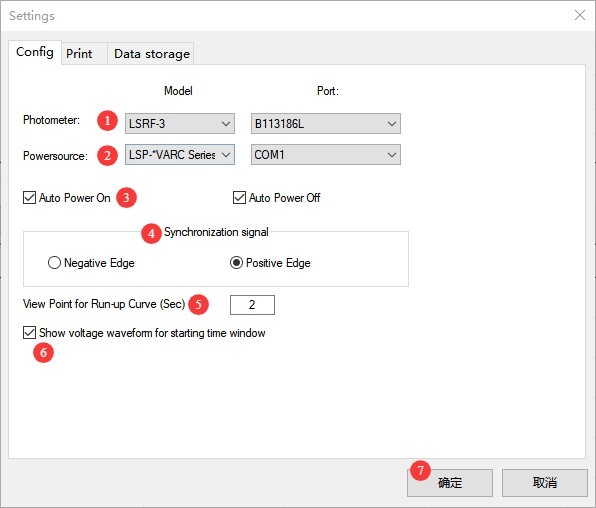Disable the Auto Power Off checkbox
This screenshot has height=508, width=596.
click(x=239, y=198)
